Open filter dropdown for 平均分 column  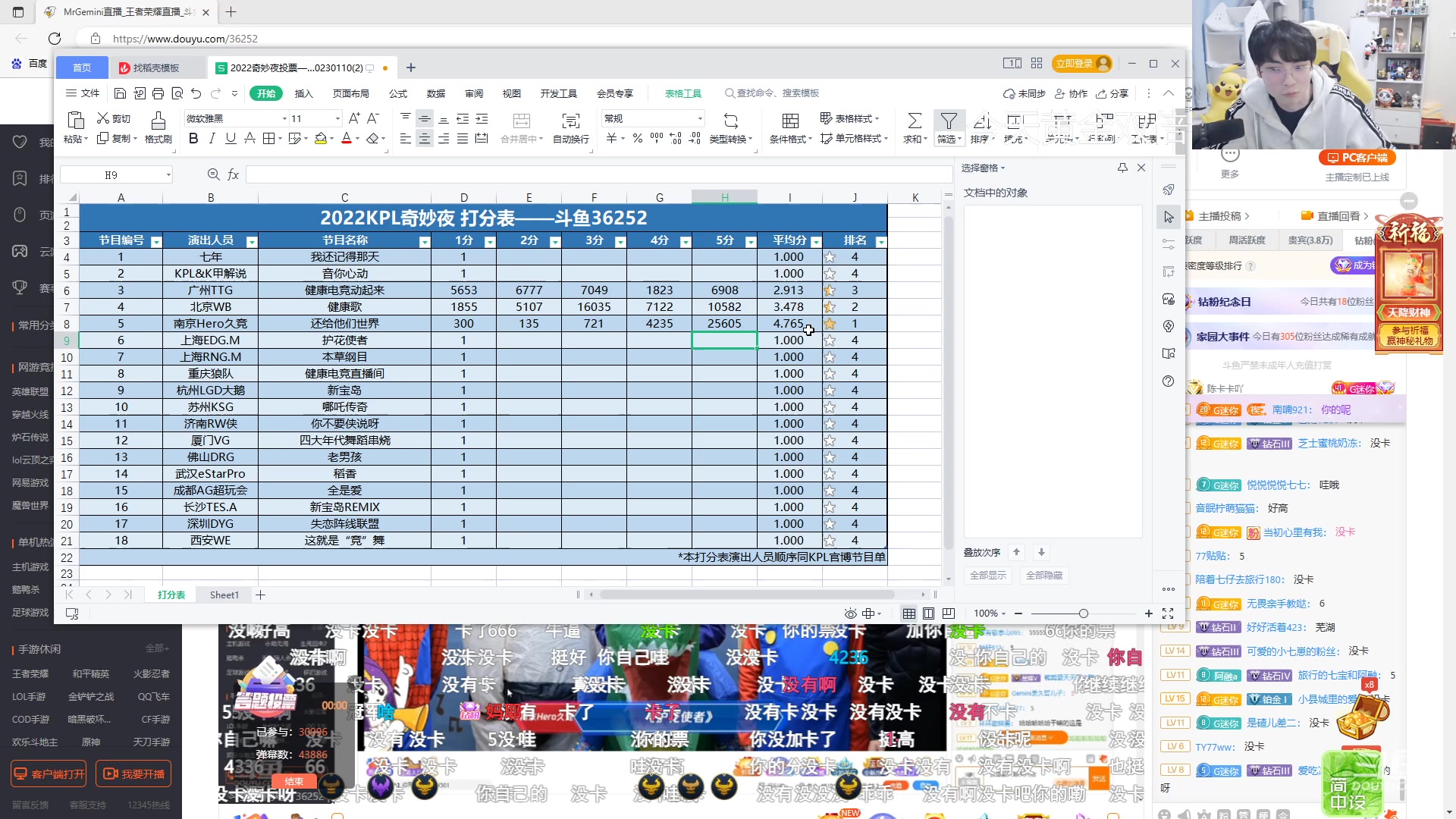816,242
